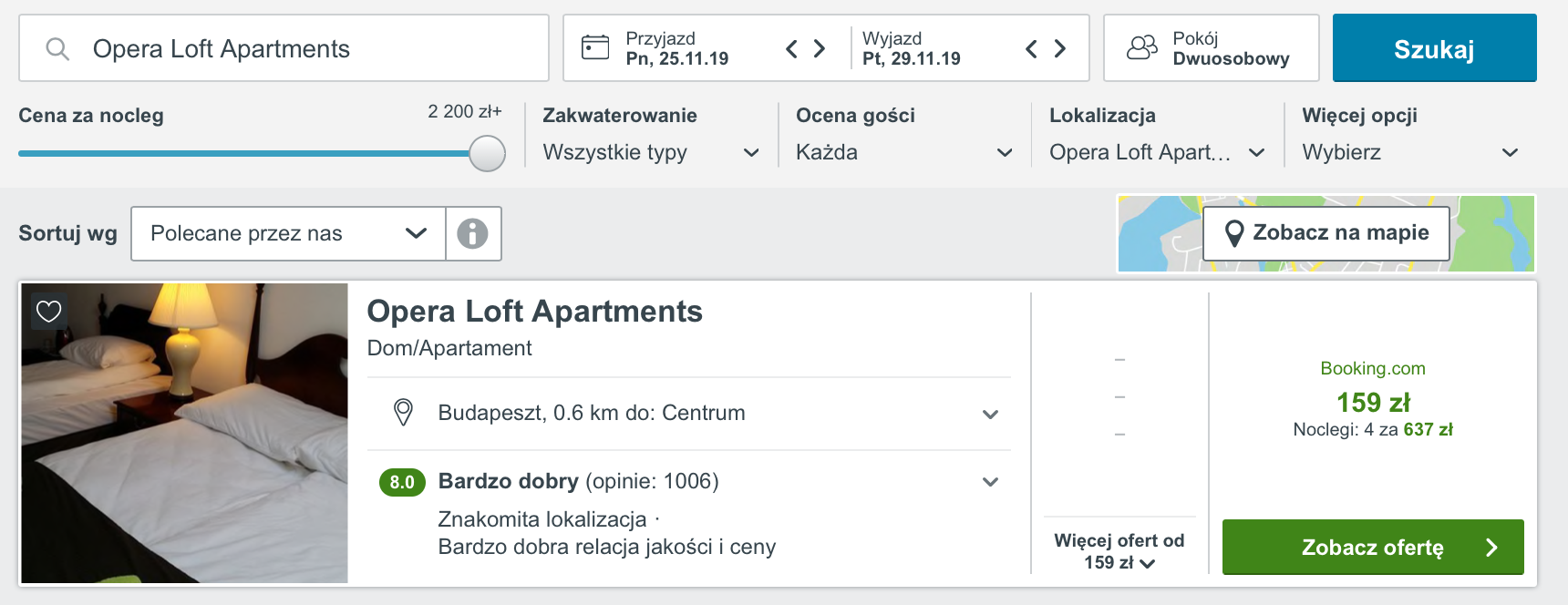Open the hotel room photo thumbnail
Screen dimensions: 1568x605
pyautogui.click(x=185, y=433)
